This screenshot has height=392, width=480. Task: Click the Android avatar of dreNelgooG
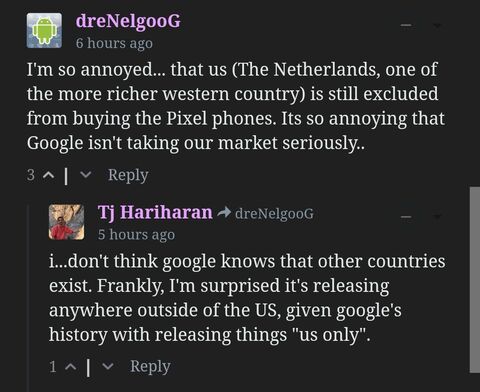(x=44, y=30)
